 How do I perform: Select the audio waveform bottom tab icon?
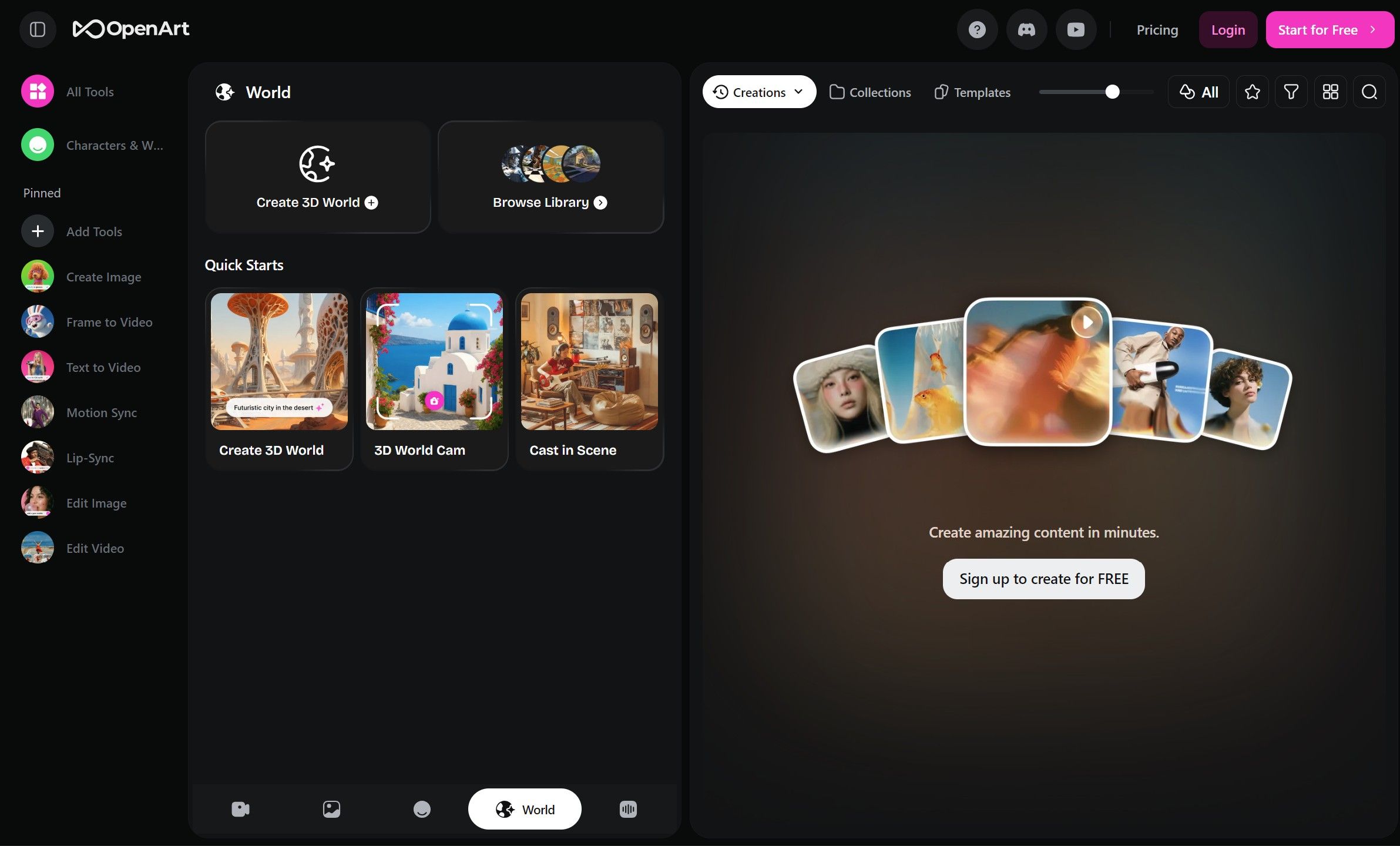tap(628, 809)
